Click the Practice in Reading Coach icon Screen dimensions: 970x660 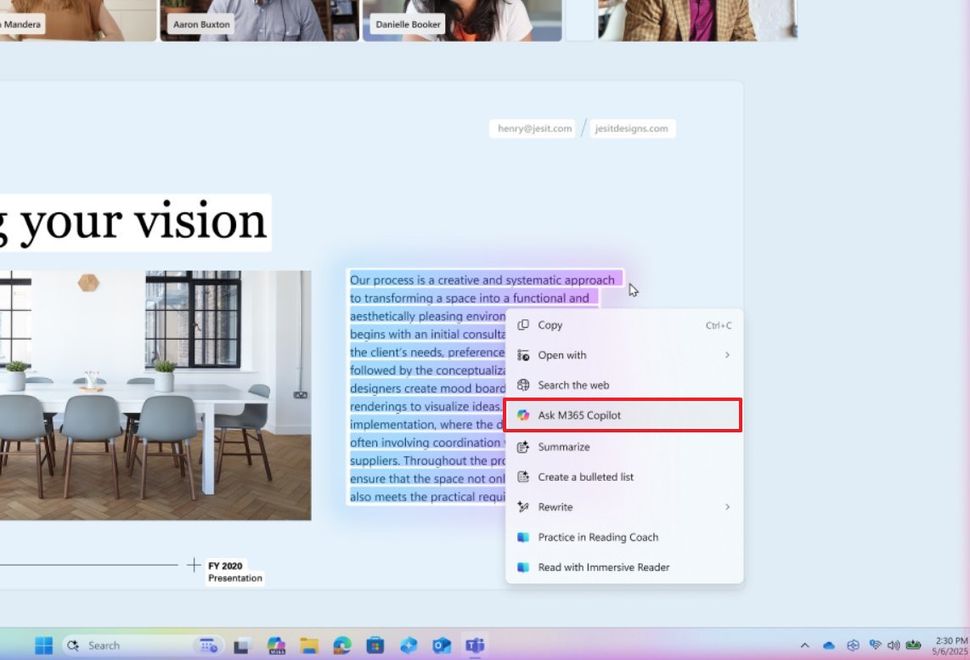coord(521,537)
